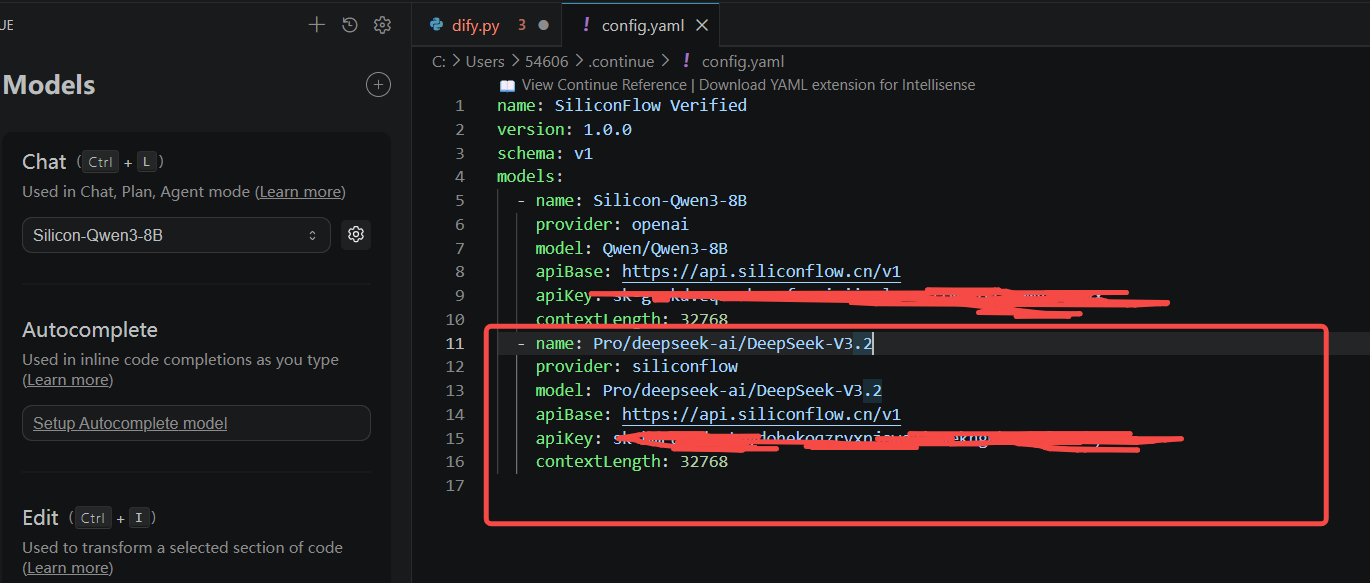1370x583 pixels.
Task: Select config.yaml breadcrumb segment
Action: coord(743,62)
